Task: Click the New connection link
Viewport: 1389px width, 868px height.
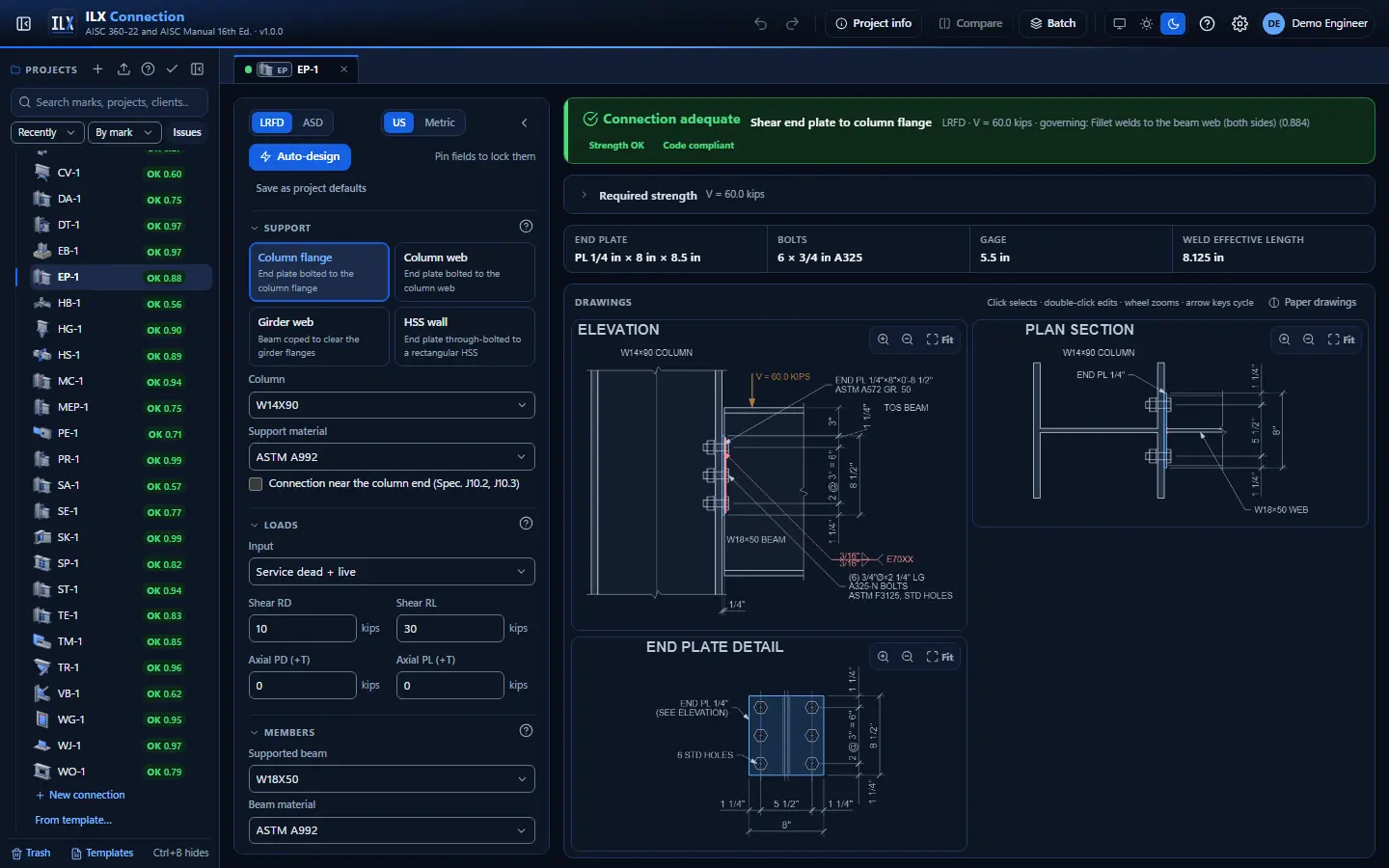Action: (x=80, y=795)
